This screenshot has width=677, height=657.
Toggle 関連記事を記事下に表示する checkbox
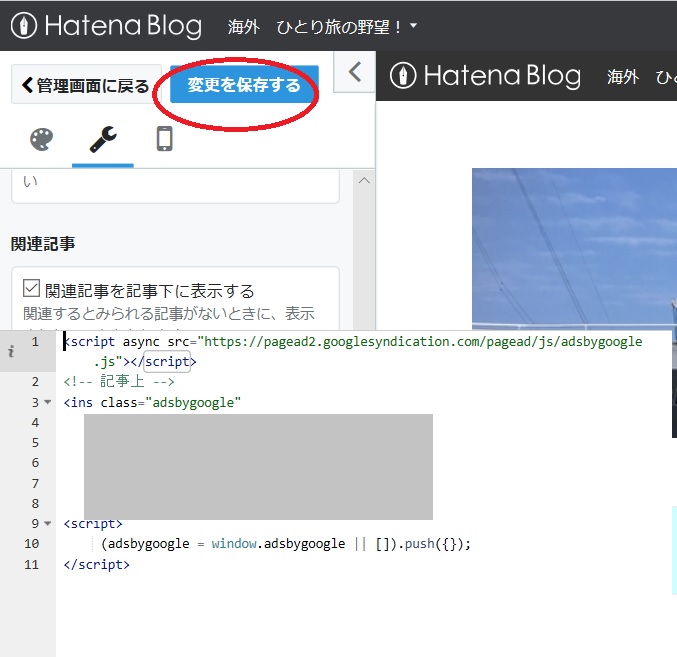(x=31, y=289)
